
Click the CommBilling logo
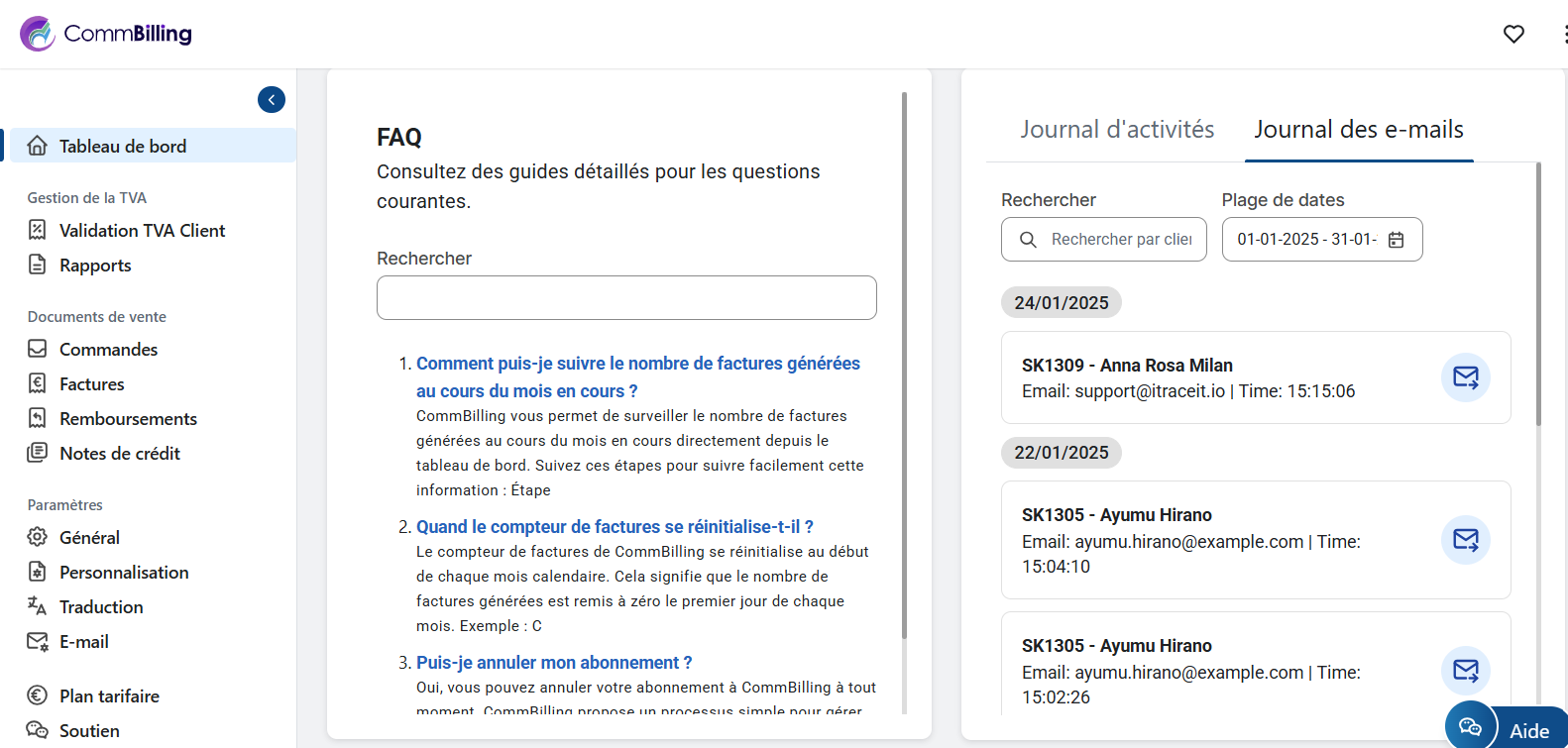(106, 34)
